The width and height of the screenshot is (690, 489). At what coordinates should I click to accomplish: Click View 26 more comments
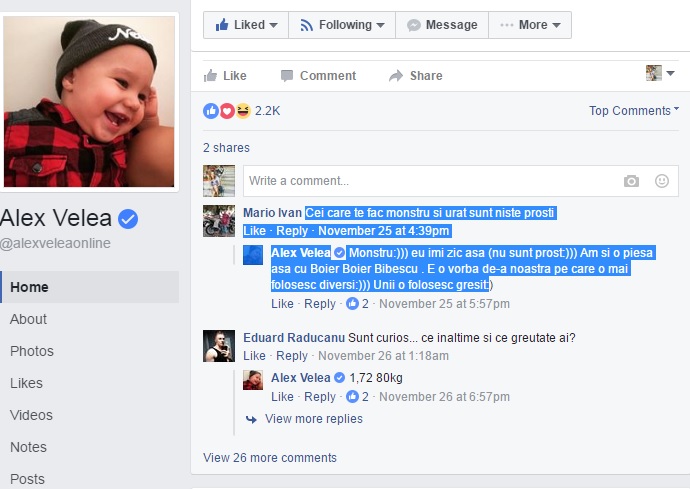[x=270, y=458]
